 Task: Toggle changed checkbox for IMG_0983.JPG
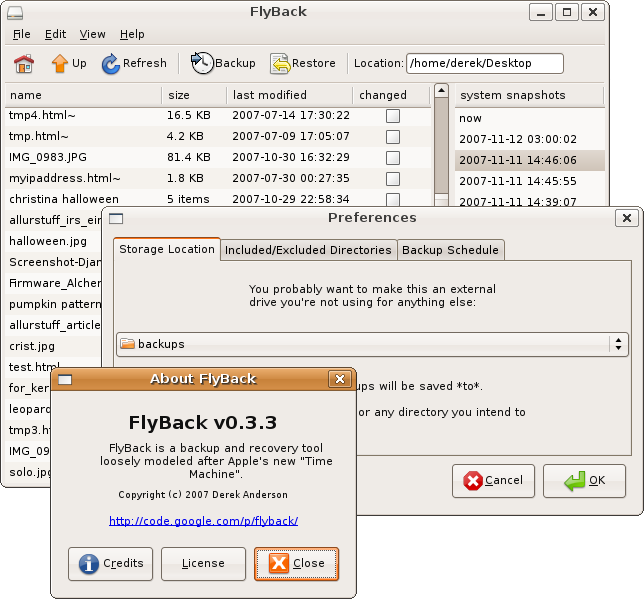[x=393, y=158]
